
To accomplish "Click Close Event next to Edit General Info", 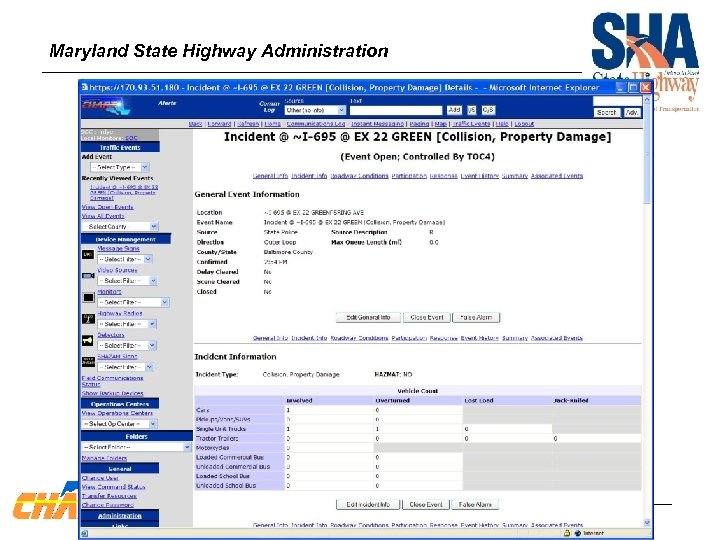I will coord(427,317).
